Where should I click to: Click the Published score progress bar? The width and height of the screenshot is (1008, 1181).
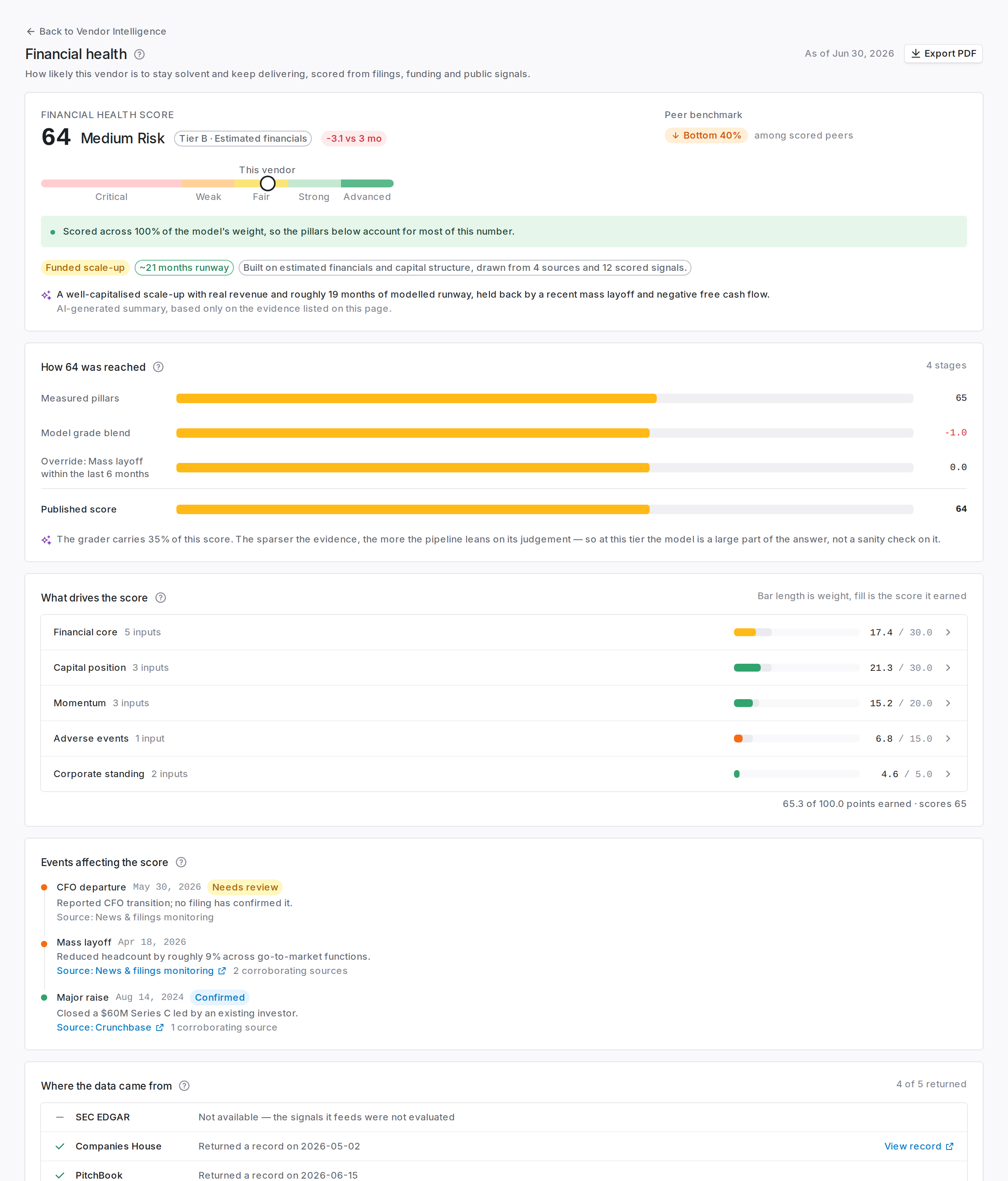click(545, 509)
